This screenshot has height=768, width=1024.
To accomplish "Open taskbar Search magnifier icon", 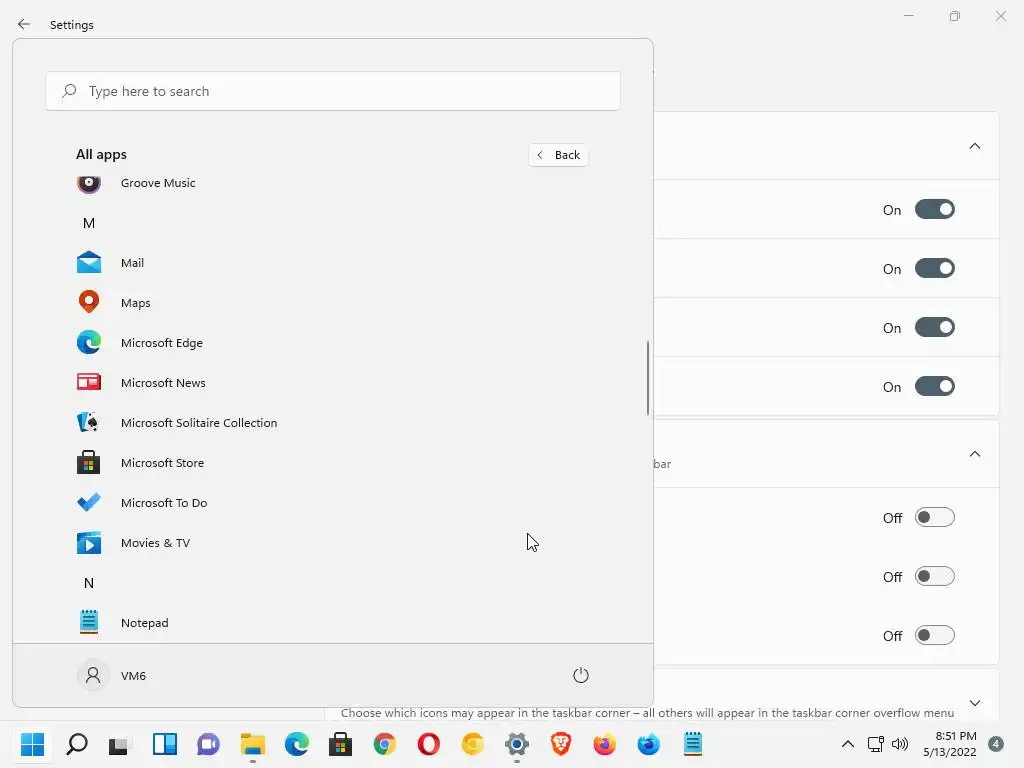I will click(77, 744).
